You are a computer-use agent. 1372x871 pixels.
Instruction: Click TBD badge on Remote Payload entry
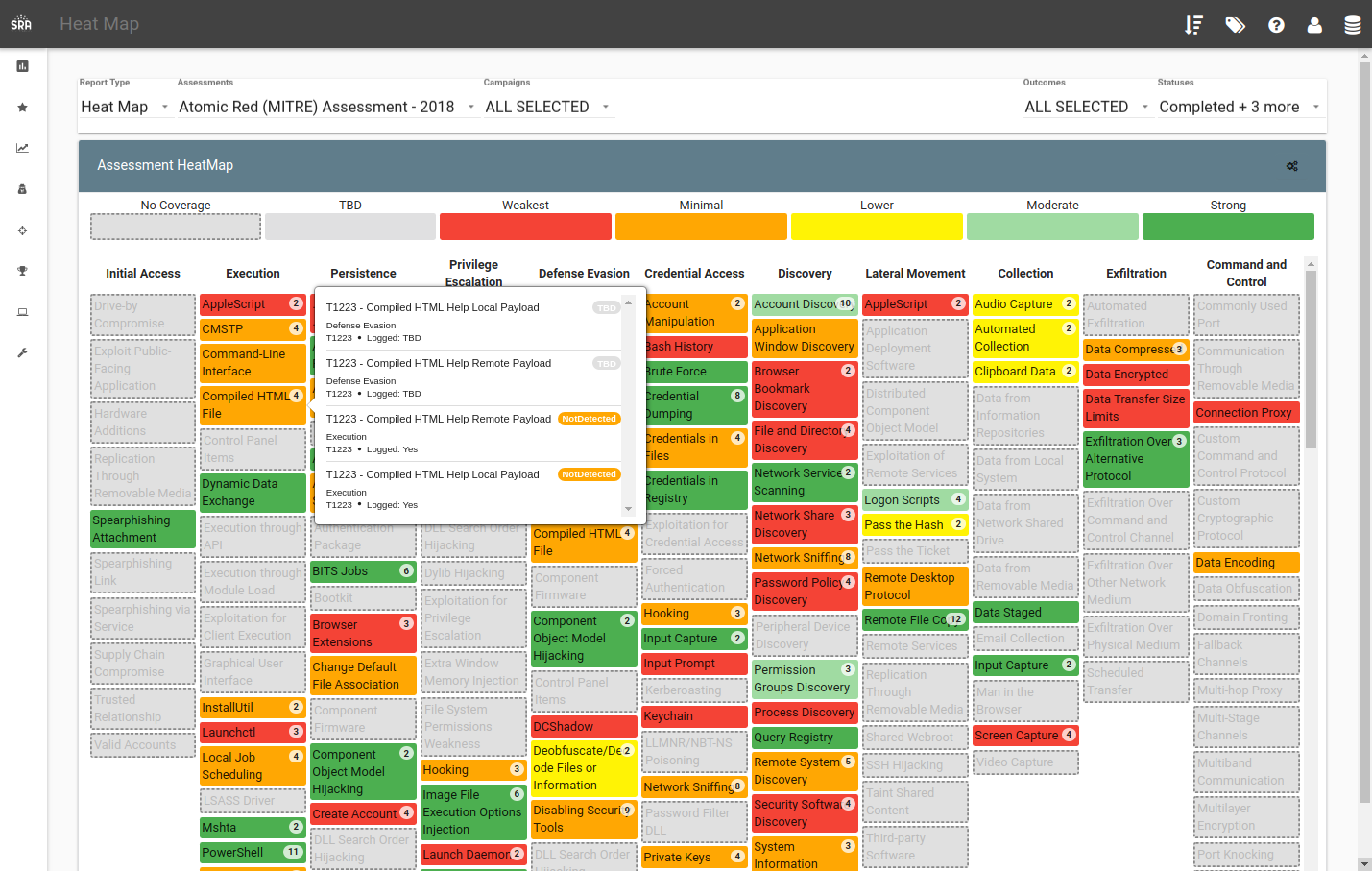pyautogui.click(x=606, y=364)
